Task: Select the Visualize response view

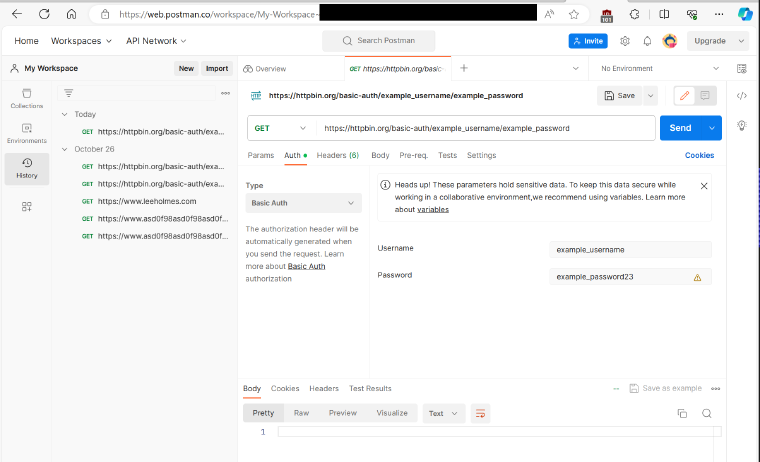Action: click(x=392, y=413)
